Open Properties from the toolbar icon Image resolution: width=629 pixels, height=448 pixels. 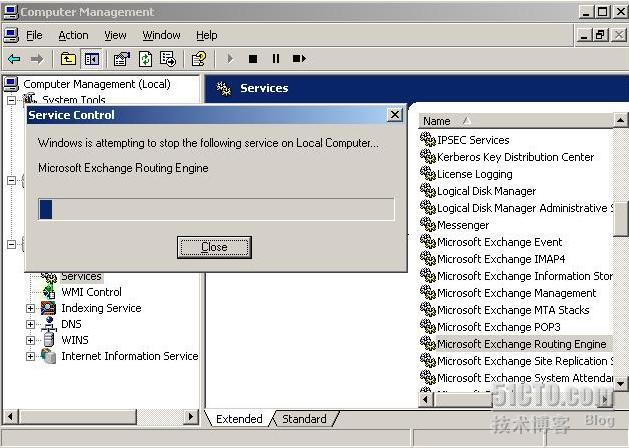[x=122, y=59]
